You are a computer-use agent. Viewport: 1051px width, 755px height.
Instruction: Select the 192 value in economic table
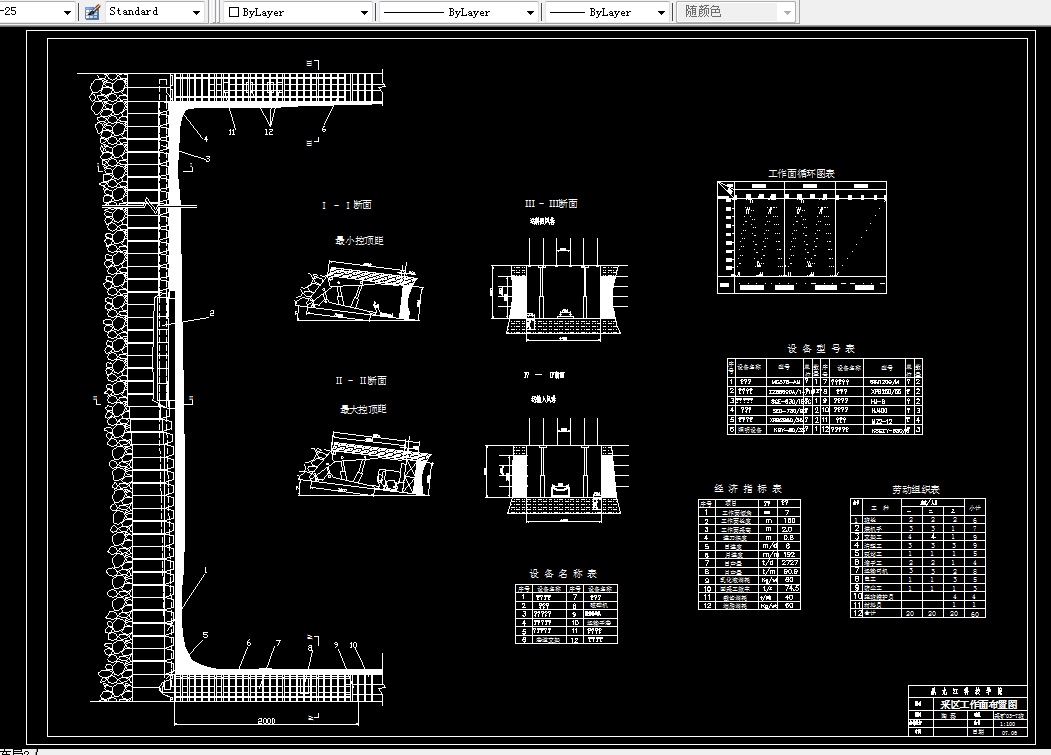(789, 555)
